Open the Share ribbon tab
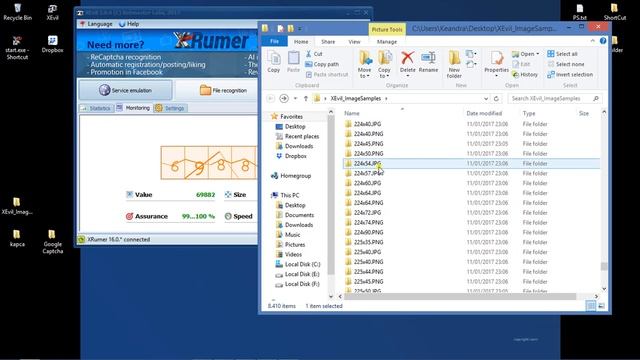The image size is (640, 360). tap(328, 41)
